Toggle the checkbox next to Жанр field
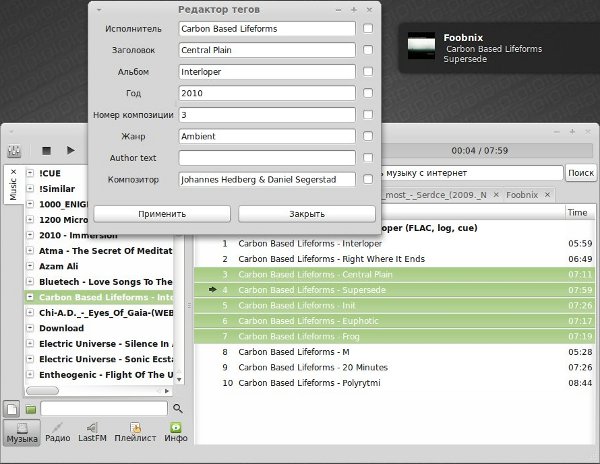 click(368, 136)
